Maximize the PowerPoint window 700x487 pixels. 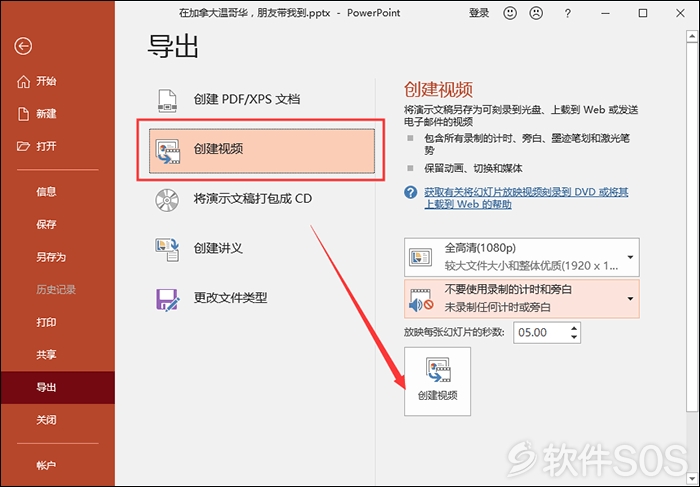click(x=643, y=13)
